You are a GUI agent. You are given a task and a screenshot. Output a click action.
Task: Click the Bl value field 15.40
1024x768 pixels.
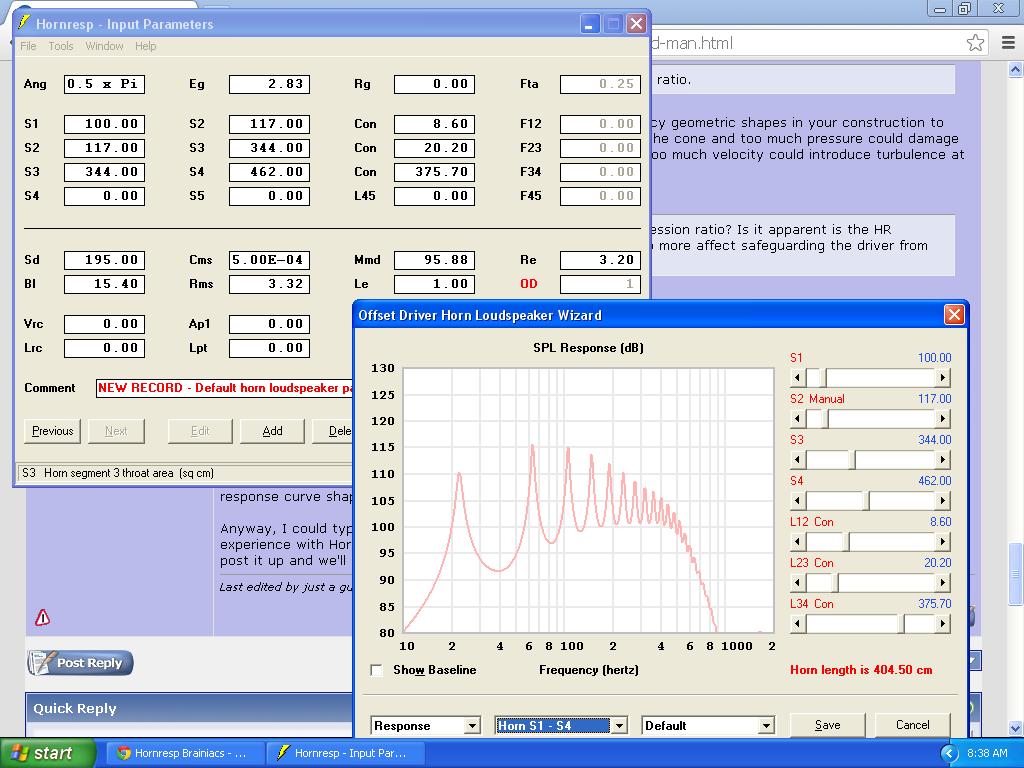point(104,284)
